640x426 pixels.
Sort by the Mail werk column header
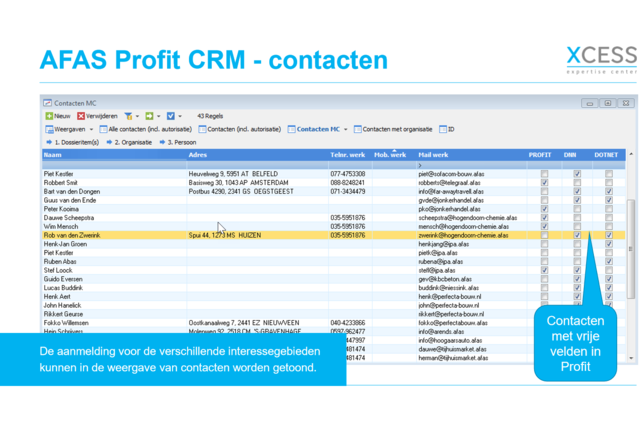click(471, 155)
